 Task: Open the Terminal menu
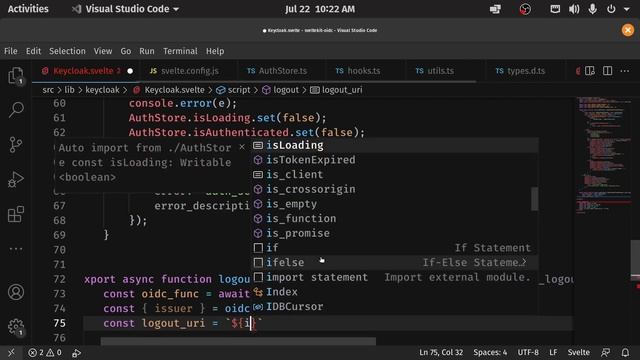180,51
